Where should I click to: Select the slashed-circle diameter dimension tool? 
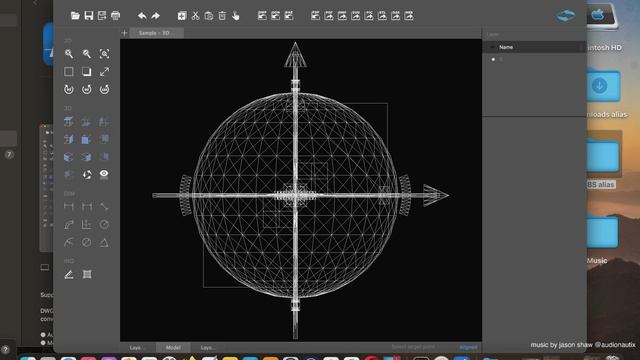tap(87, 242)
